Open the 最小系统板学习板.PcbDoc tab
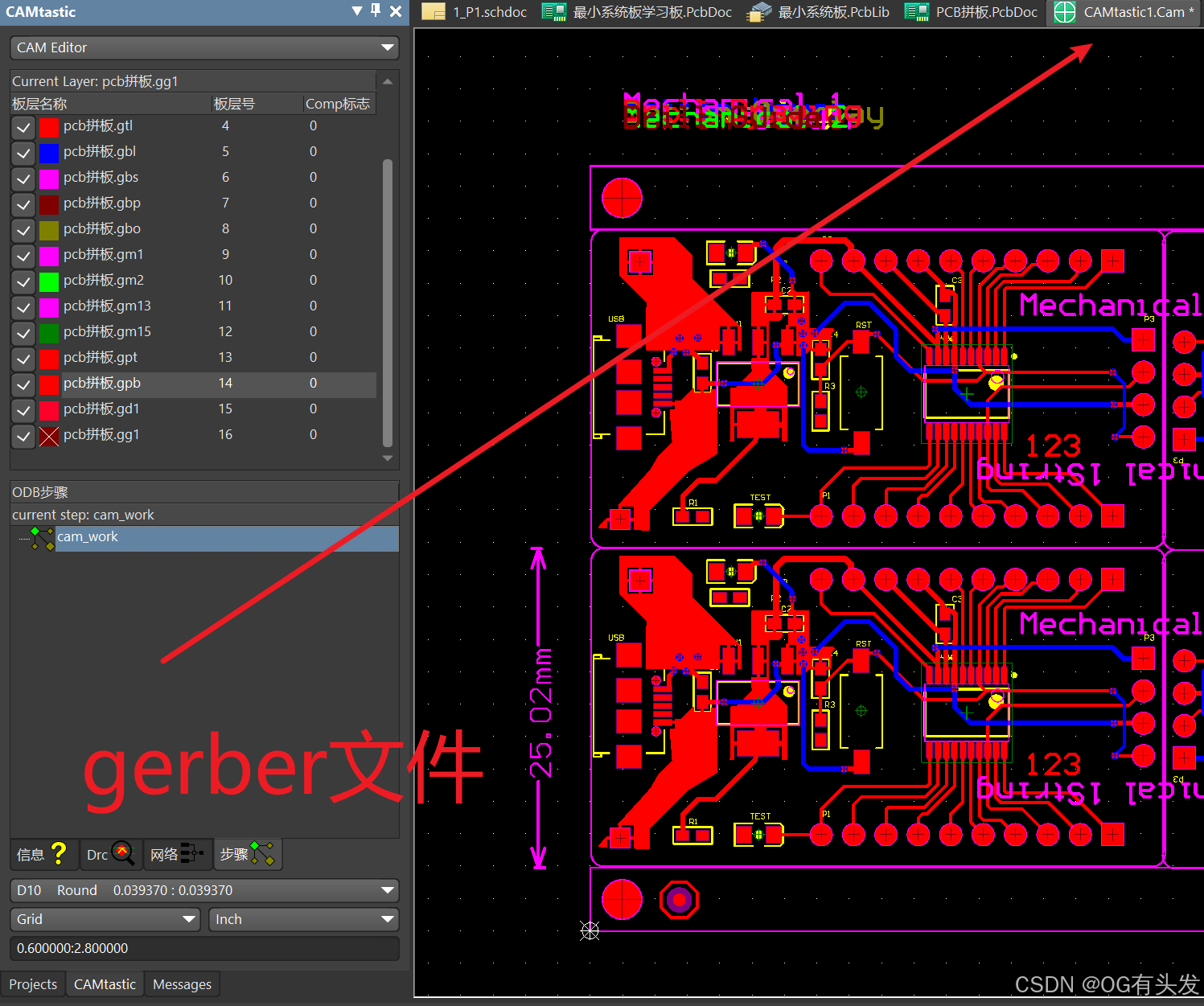Image resolution: width=1204 pixels, height=1006 pixels. 637,12
